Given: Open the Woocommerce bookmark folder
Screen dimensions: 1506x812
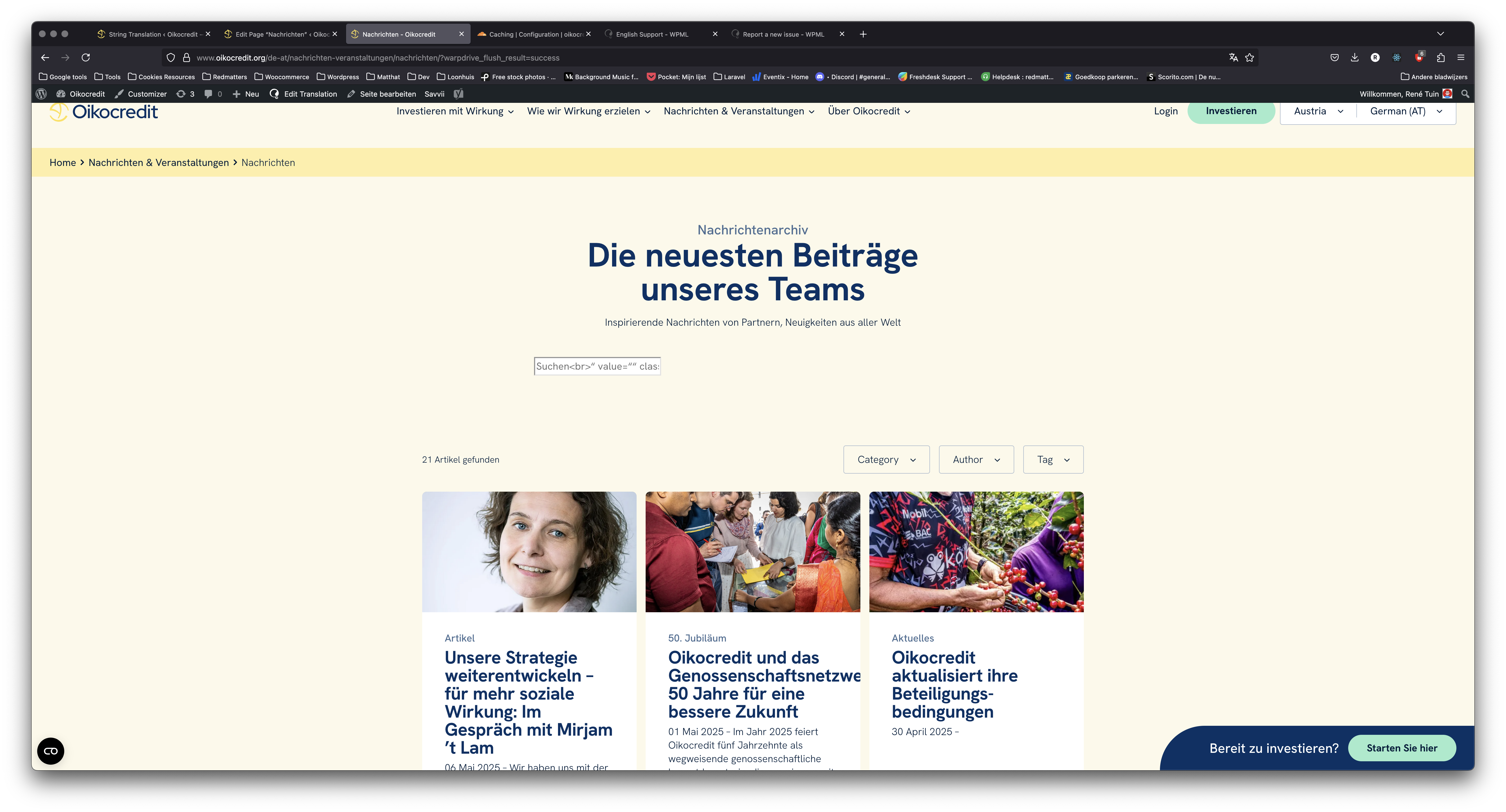Looking at the screenshot, I should tap(282, 77).
